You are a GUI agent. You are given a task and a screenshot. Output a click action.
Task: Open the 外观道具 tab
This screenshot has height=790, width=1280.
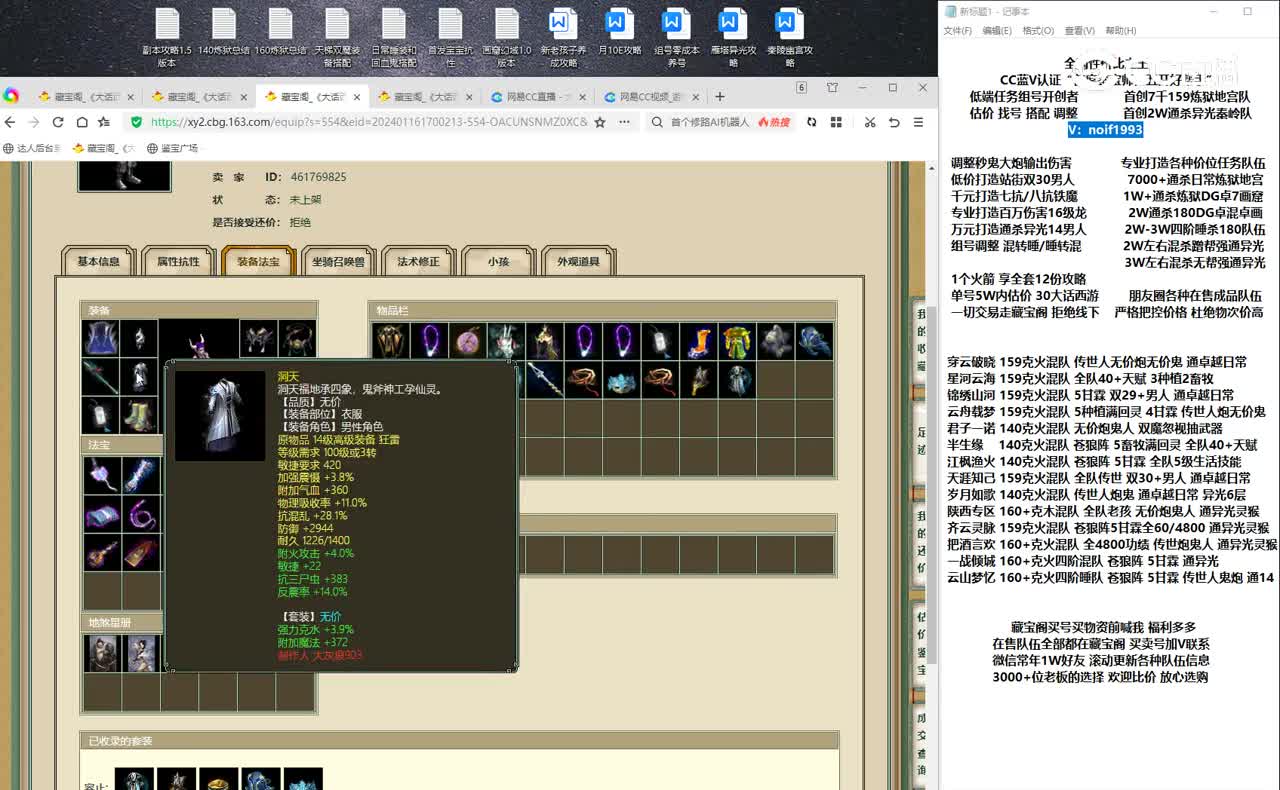(x=578, y=261)
